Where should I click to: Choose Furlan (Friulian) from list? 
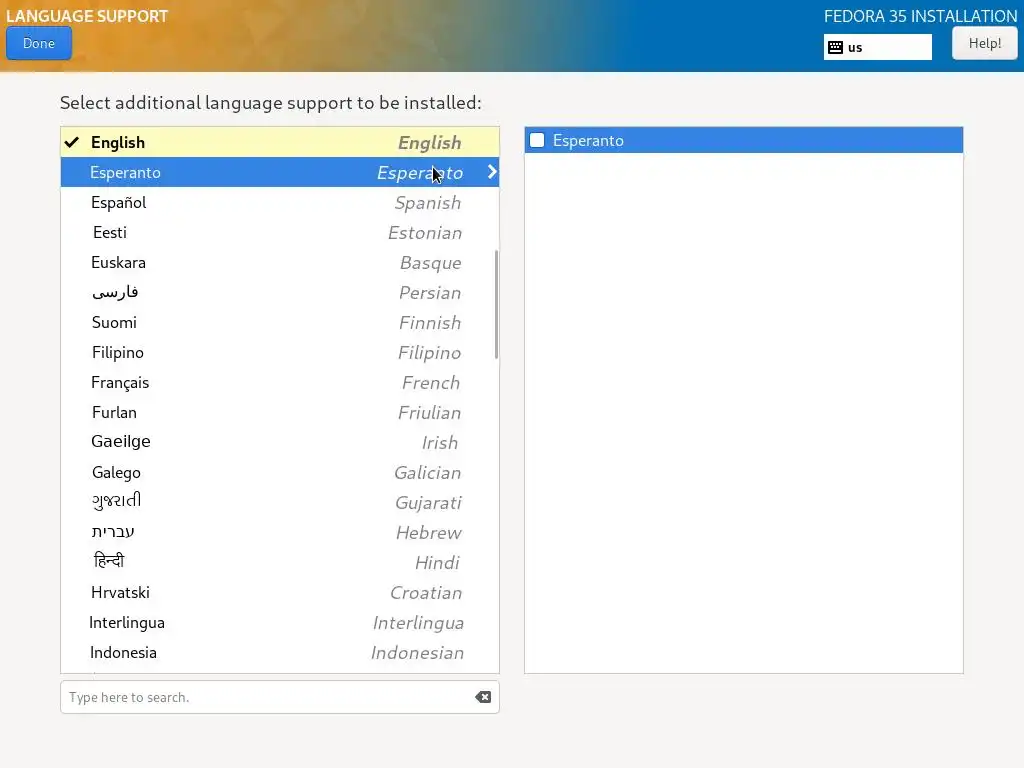click(280, 413)
